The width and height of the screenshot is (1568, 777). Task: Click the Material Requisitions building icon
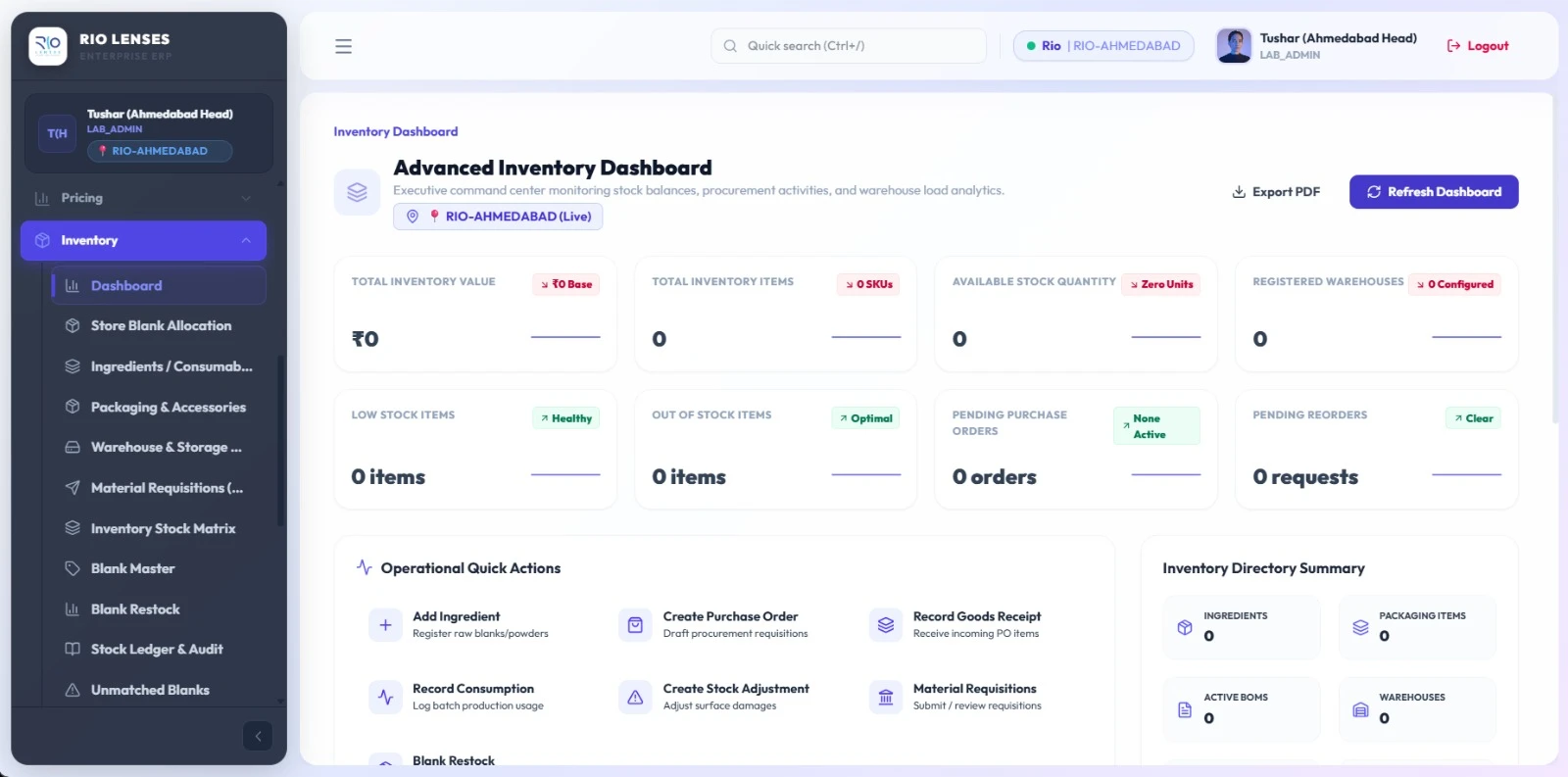pos(886,698)
